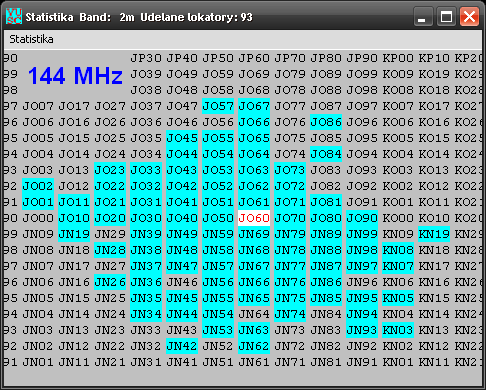Screen dimensions: 486x390
Task: Click the KN19 highlighted locator
Action: [x=434, y=234]
